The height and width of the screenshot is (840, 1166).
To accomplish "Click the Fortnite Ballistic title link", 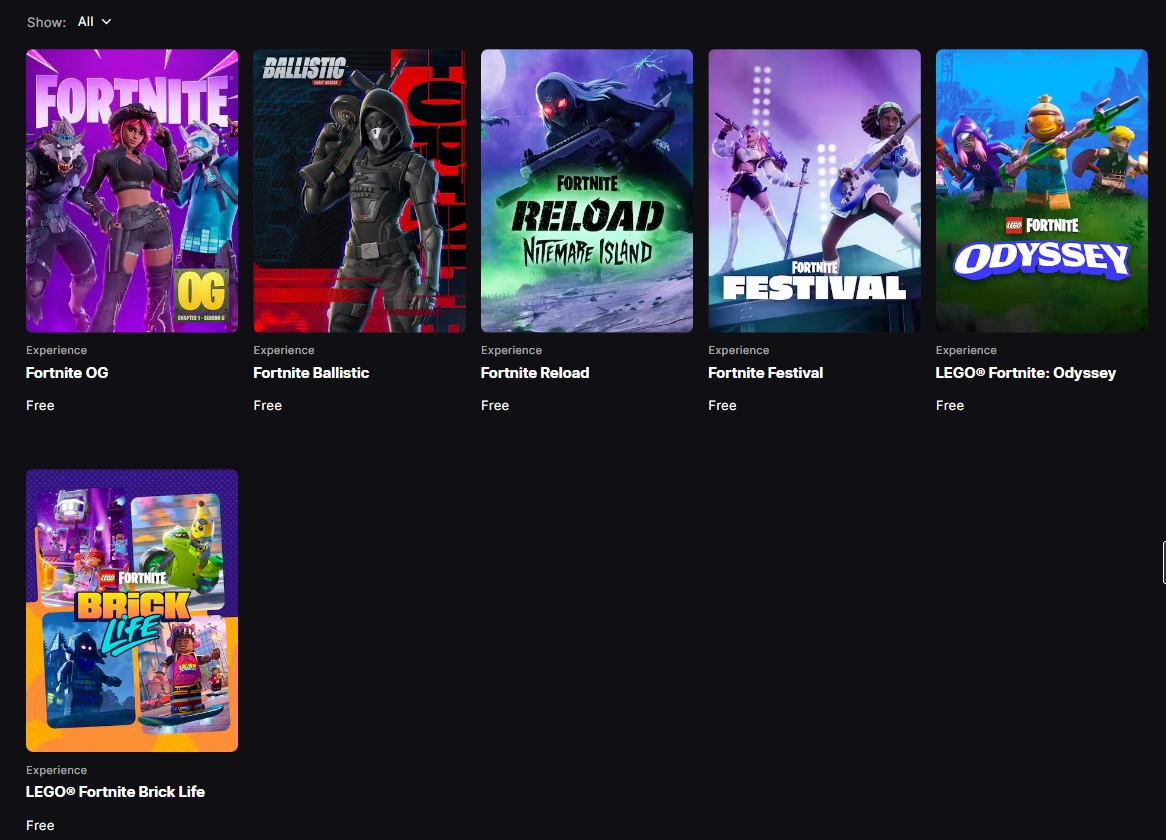I will (x=311, y=372).
